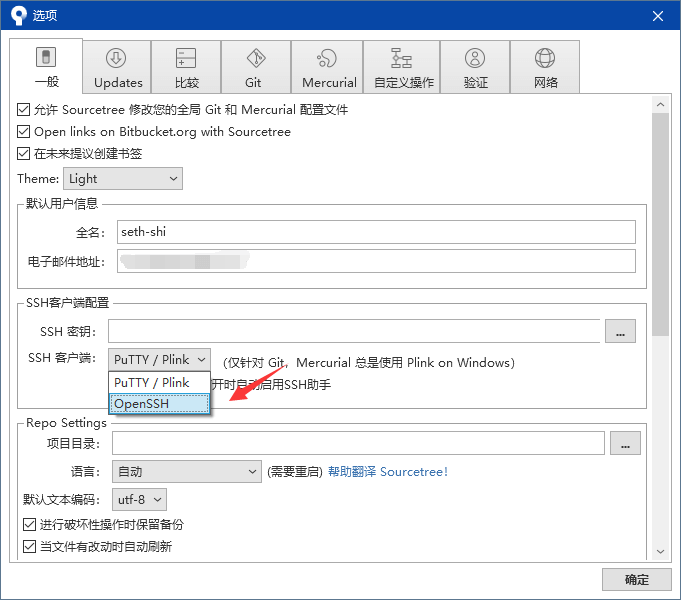Close the 选项 options dialog
Viewport: 681px width, 600px height.
click(x=658, y=16)
